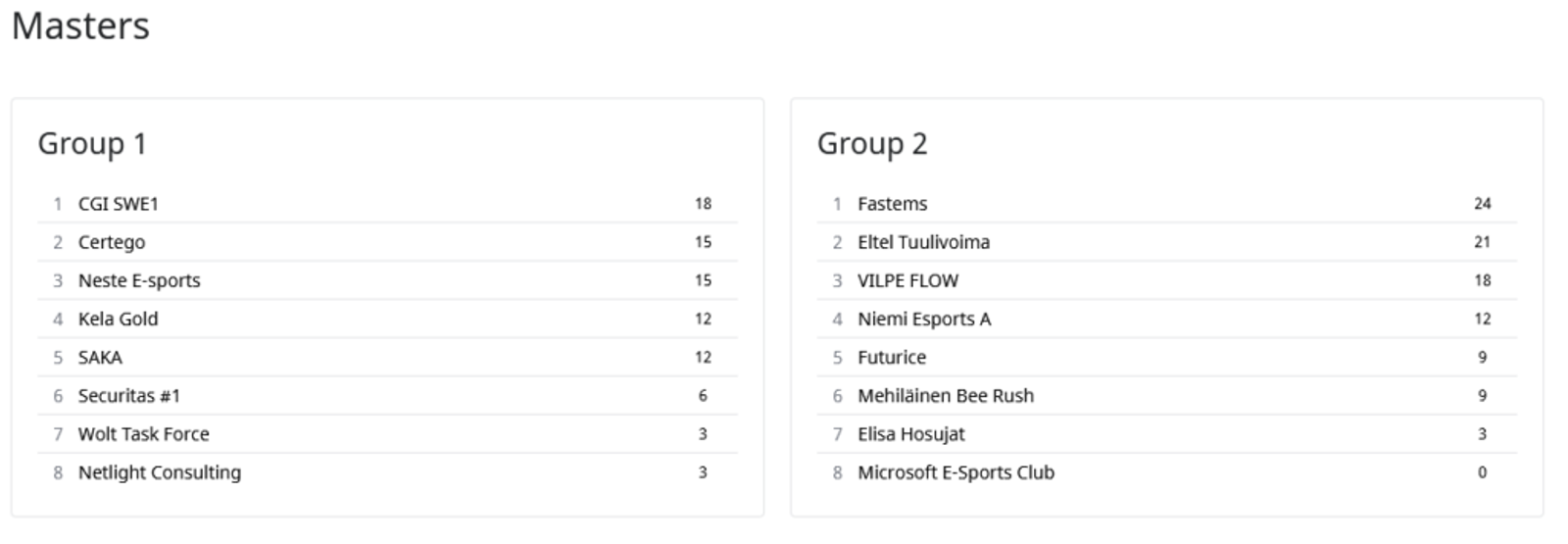Select the Securitas #1 team

(x=128, y=396)
